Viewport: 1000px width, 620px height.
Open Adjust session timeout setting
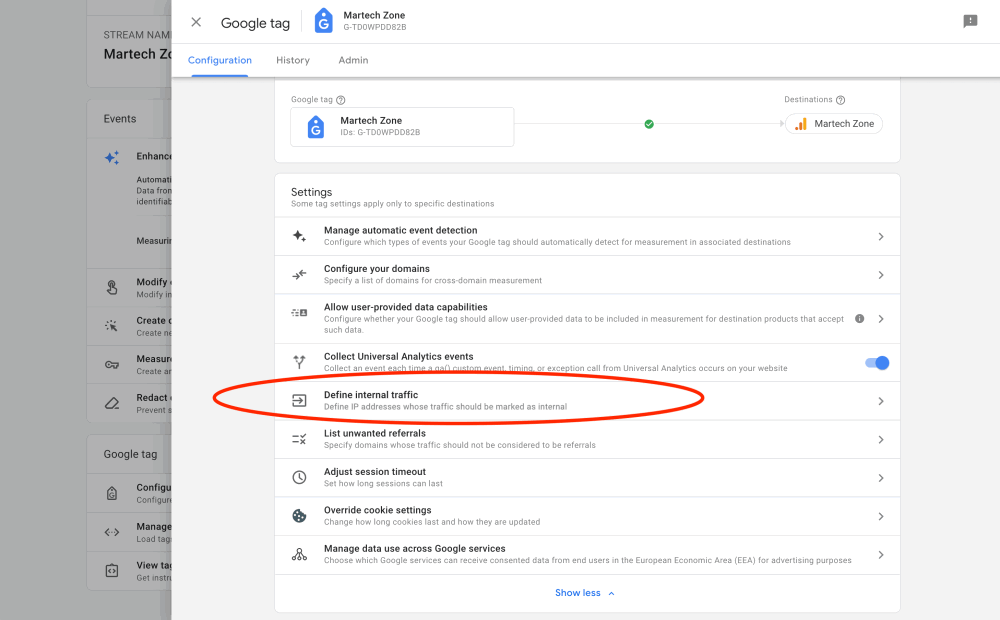[x=587, y=477]
